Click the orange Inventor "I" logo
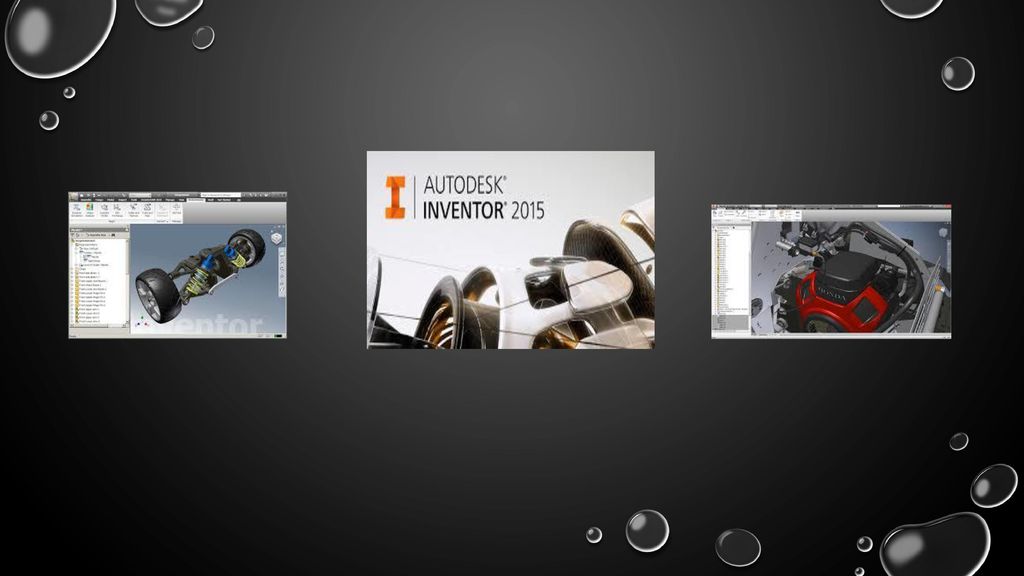The height and width of the screenshot is (576, 1024). click(x=395, y=197)
